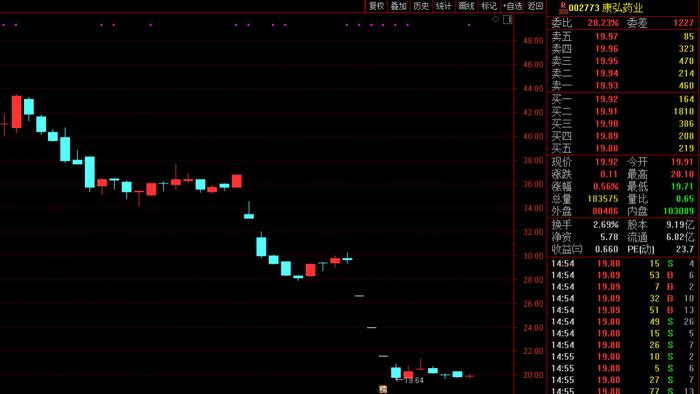Click the 14:54 trade row with 53 B
This screenshot has width=700, height=394.
(622, 275)
